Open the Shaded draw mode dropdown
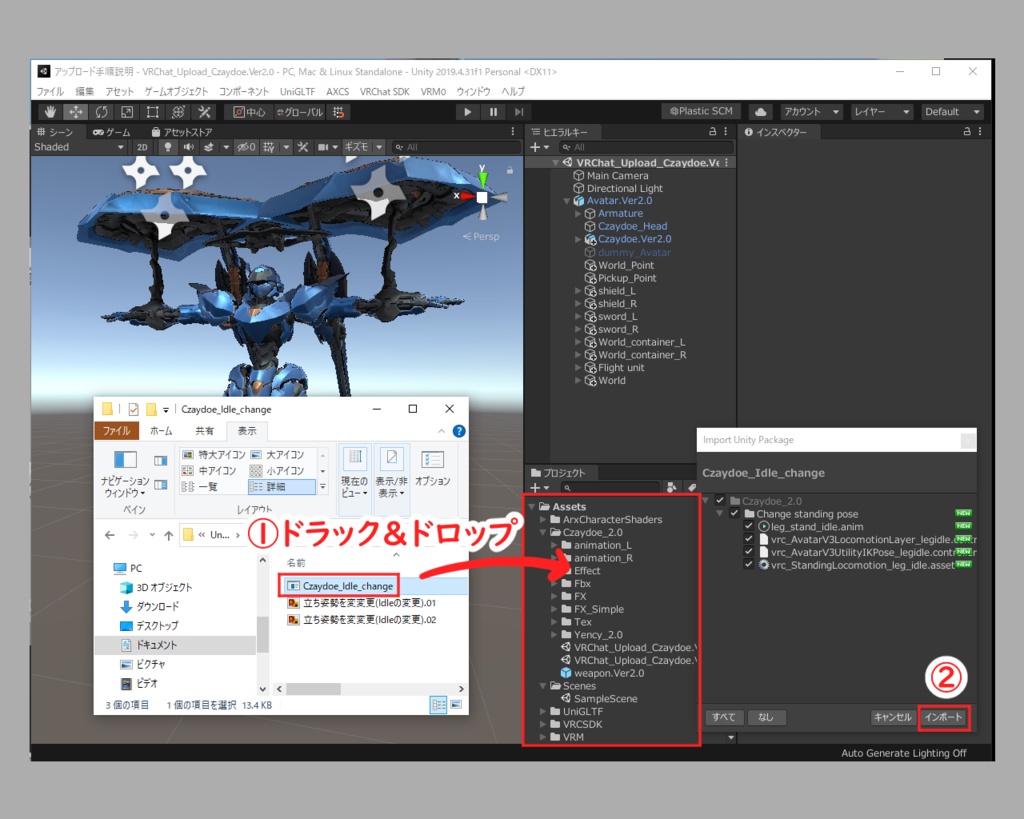Viewport: 1024px width, 819px height. click(x=77, y=147)
